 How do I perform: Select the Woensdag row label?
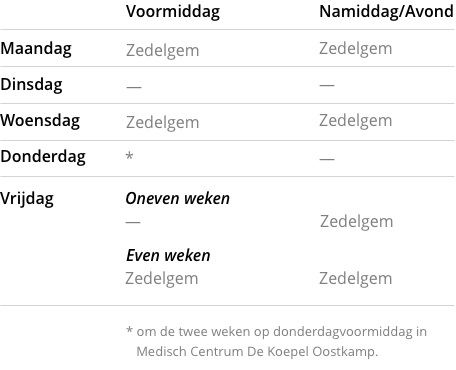click(x=40, y=120)
